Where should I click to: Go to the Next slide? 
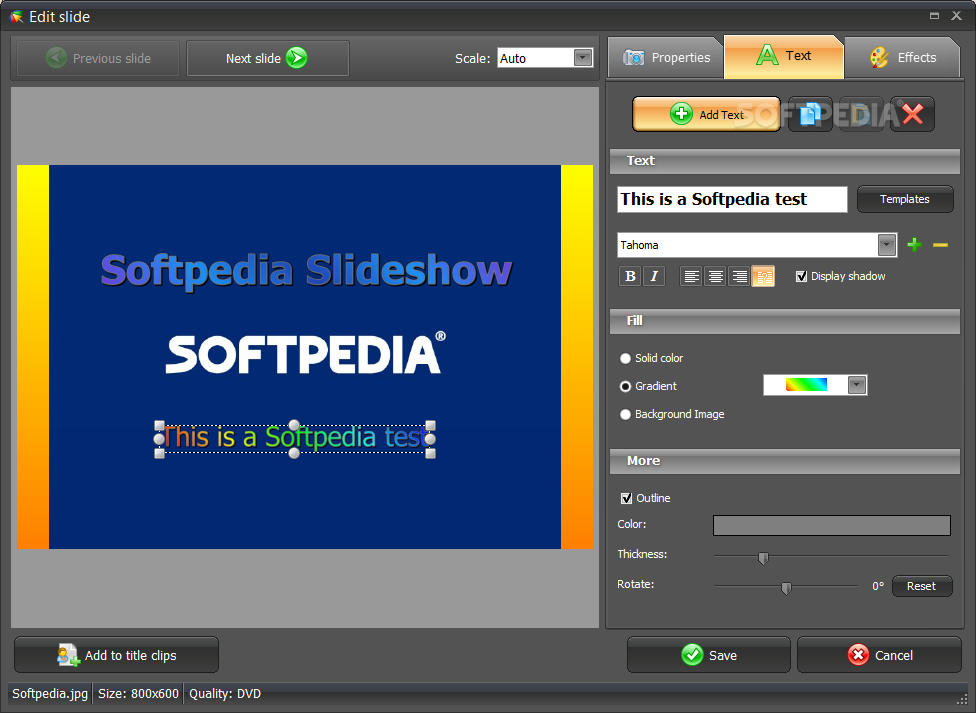(x=268, y=59)
